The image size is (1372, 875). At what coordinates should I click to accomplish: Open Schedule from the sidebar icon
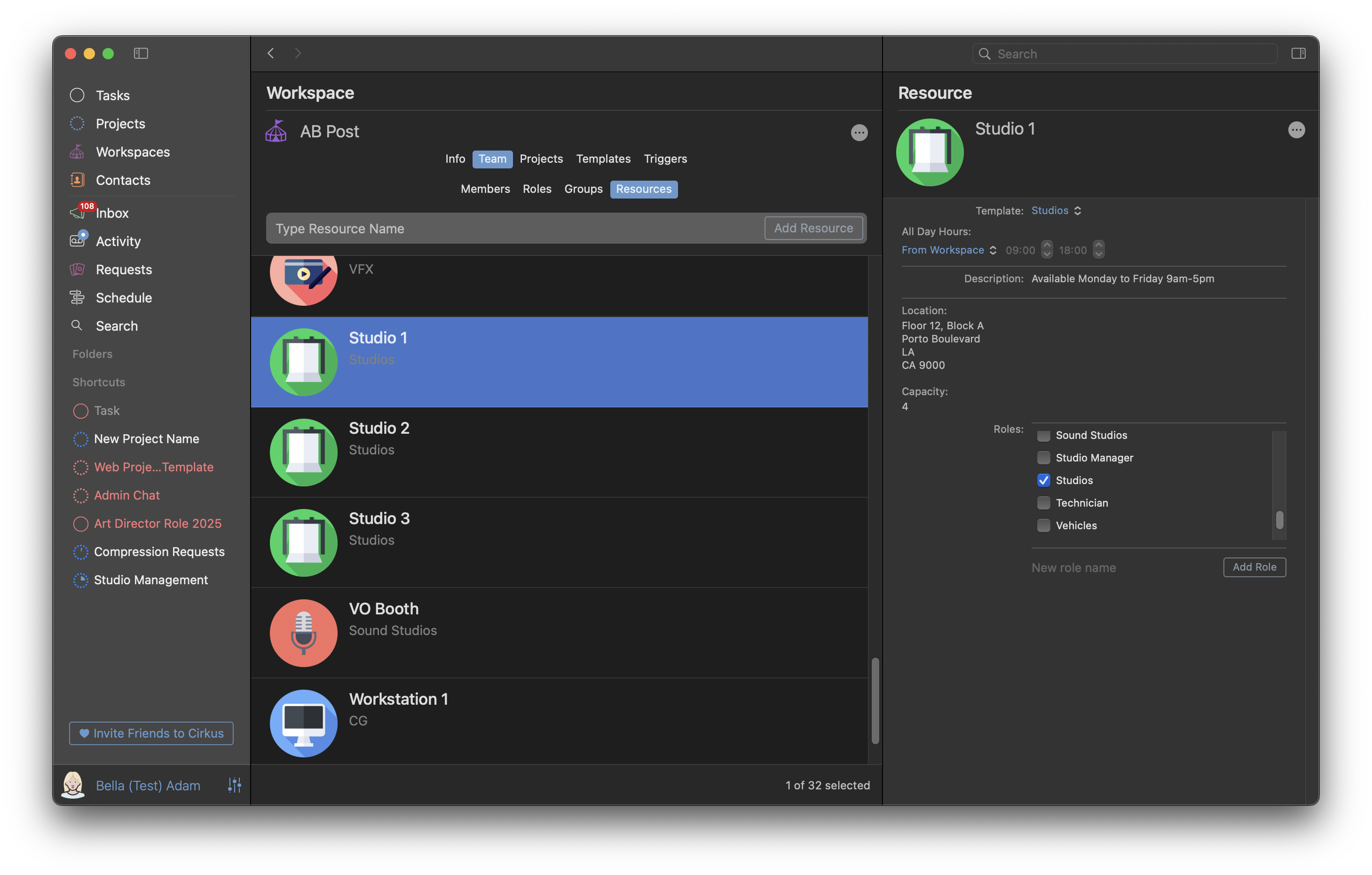point(77,298)
